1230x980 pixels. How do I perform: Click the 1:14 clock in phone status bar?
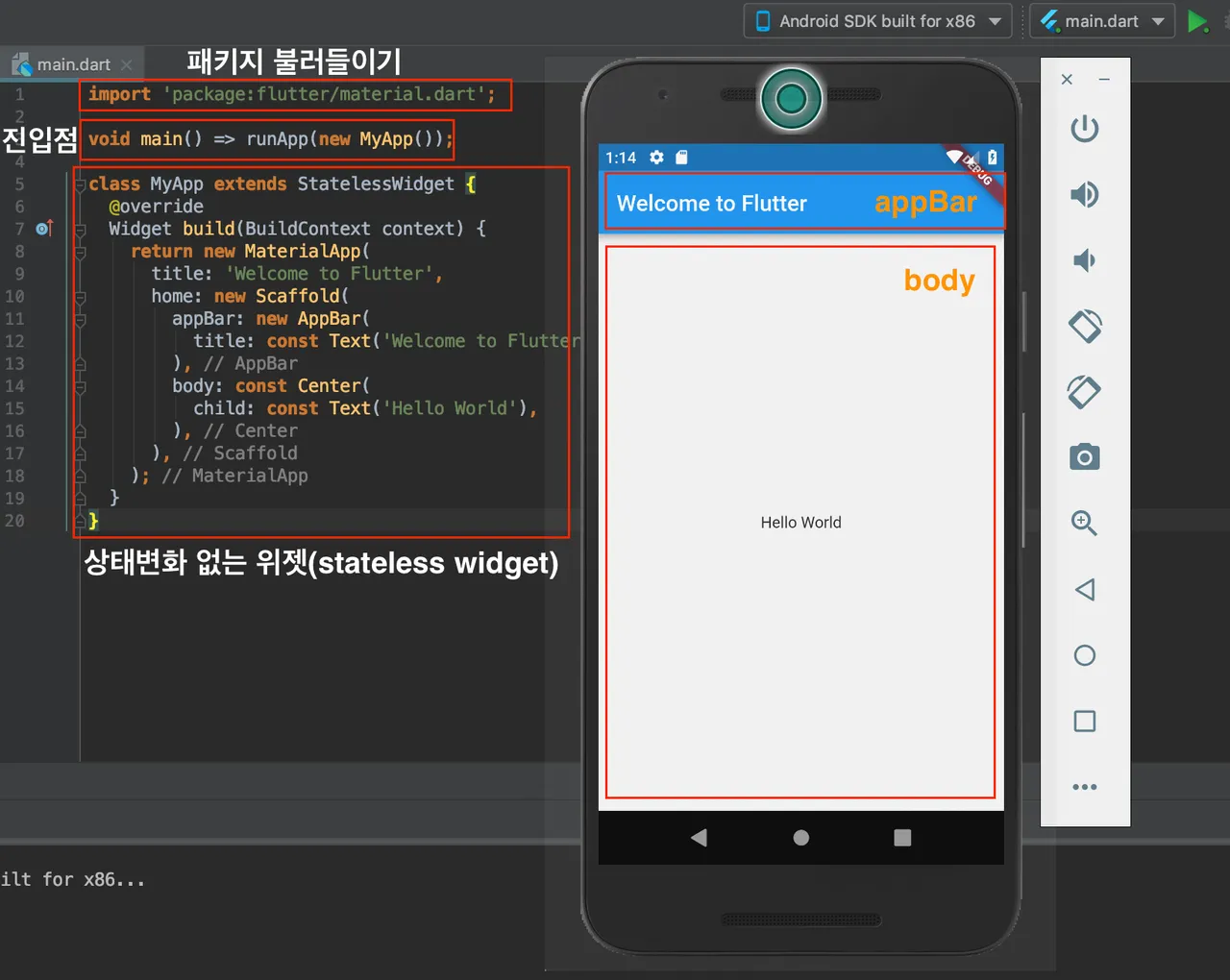(x=621, y=158)
